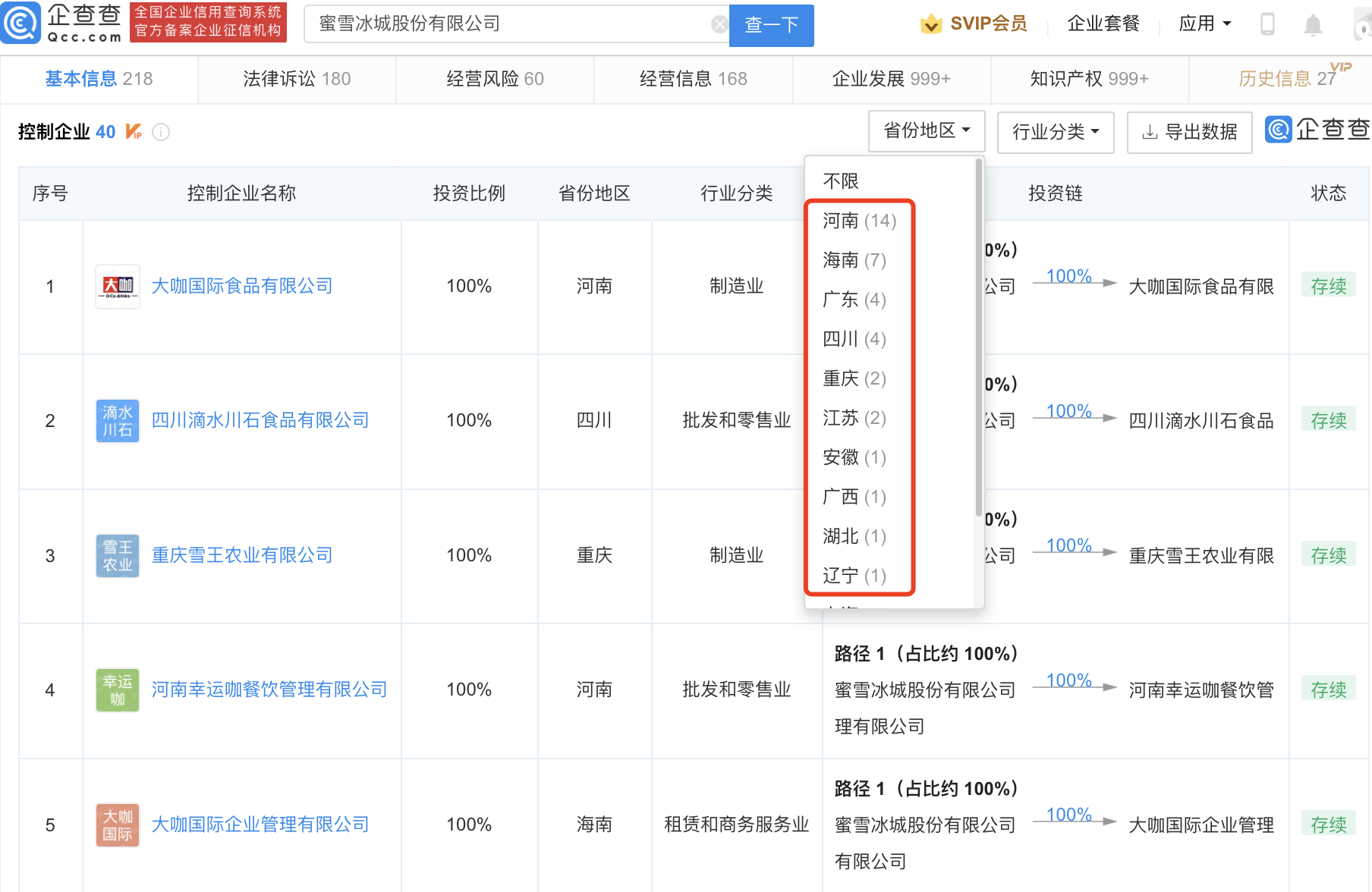Open the 行业分类 filter dropdown
1372x892 pixels.
click(x=1056, y=132)
